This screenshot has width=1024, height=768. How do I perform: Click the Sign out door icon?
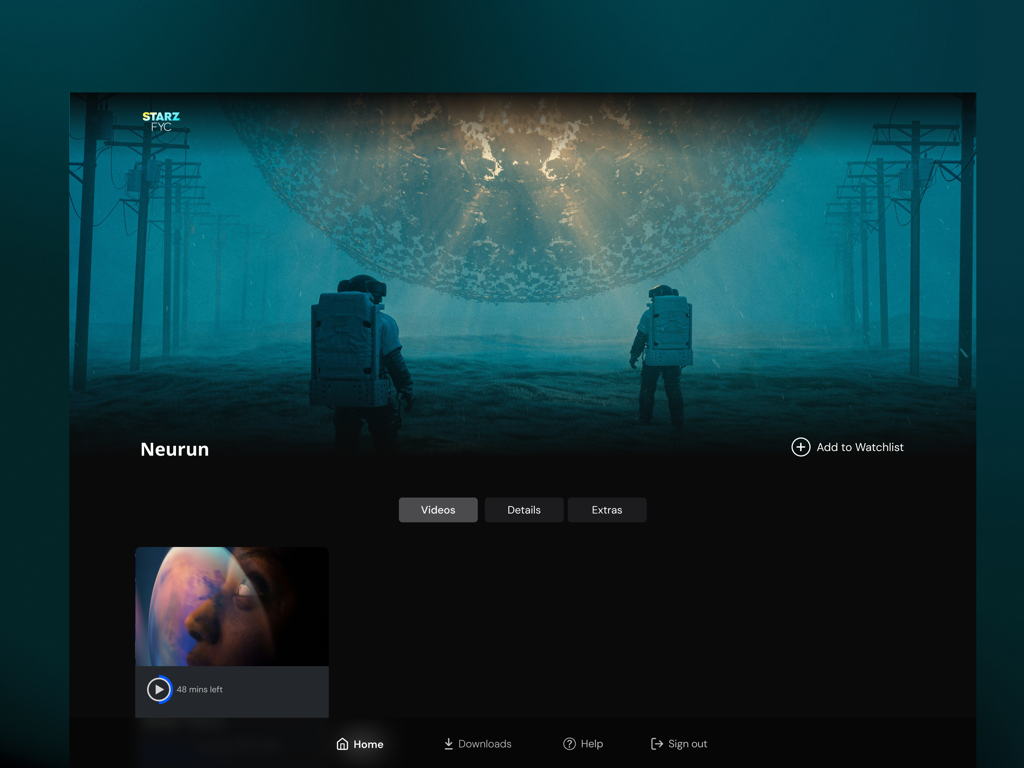point(655,743)
